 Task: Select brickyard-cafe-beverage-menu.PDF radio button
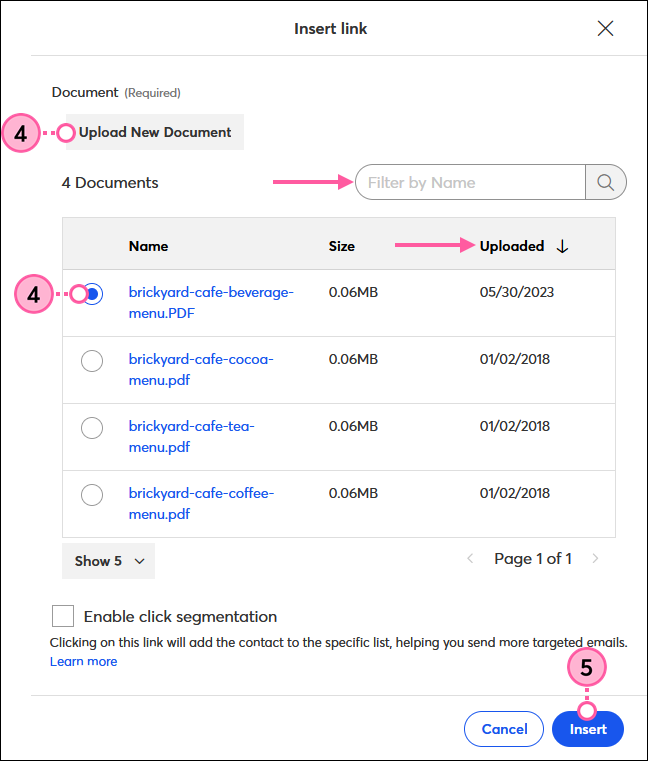click(92, 294)
